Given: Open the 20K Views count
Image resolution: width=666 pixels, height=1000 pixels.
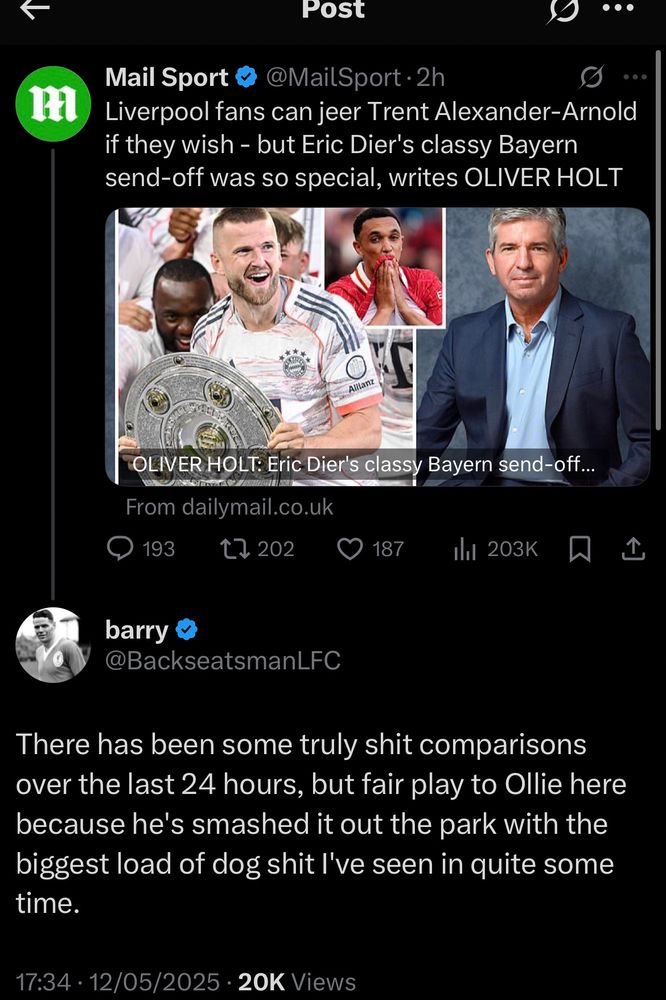Looking at the screenshot, I should pos(297,982).
